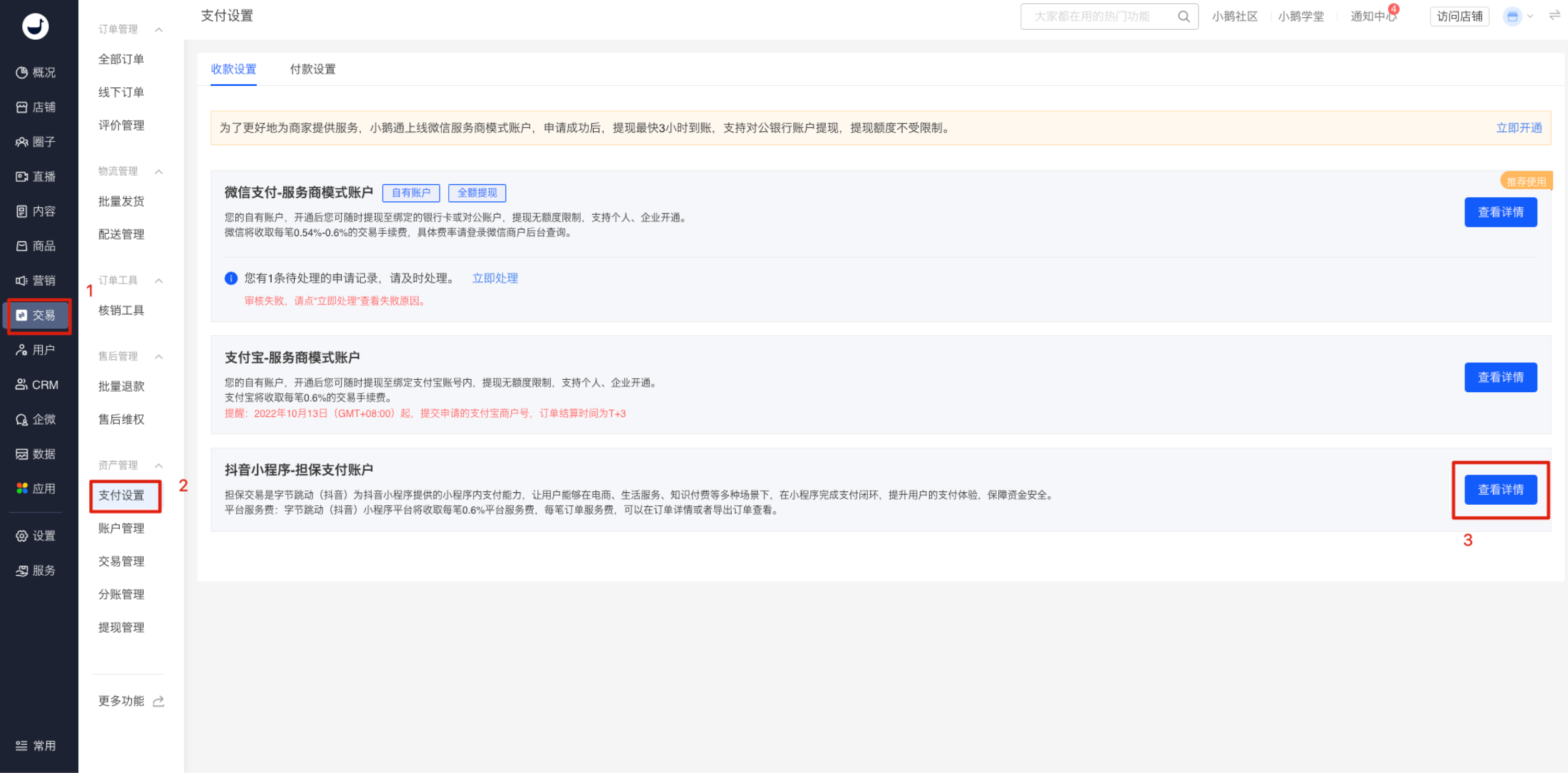Click the Xiaoetong logo icon
This screenshot has height=773, width=1568.
point(36,26)
